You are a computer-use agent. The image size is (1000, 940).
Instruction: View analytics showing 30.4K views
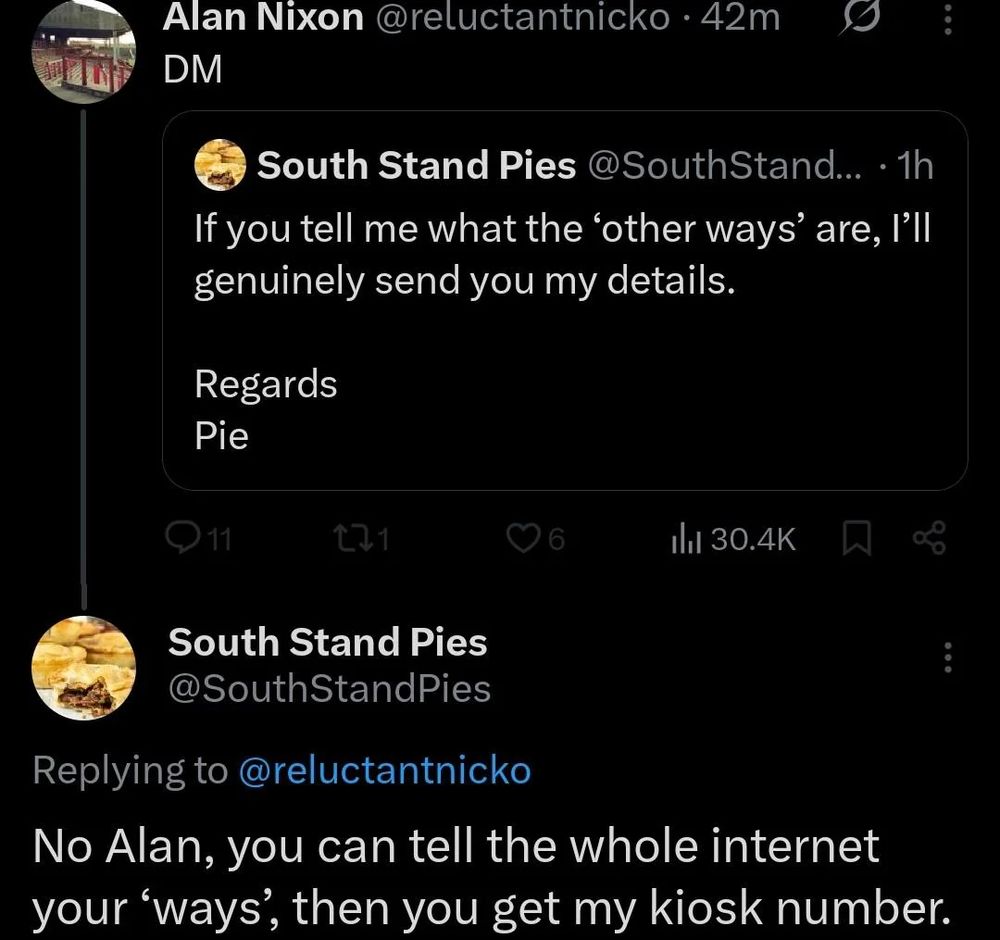click(683, 540)
